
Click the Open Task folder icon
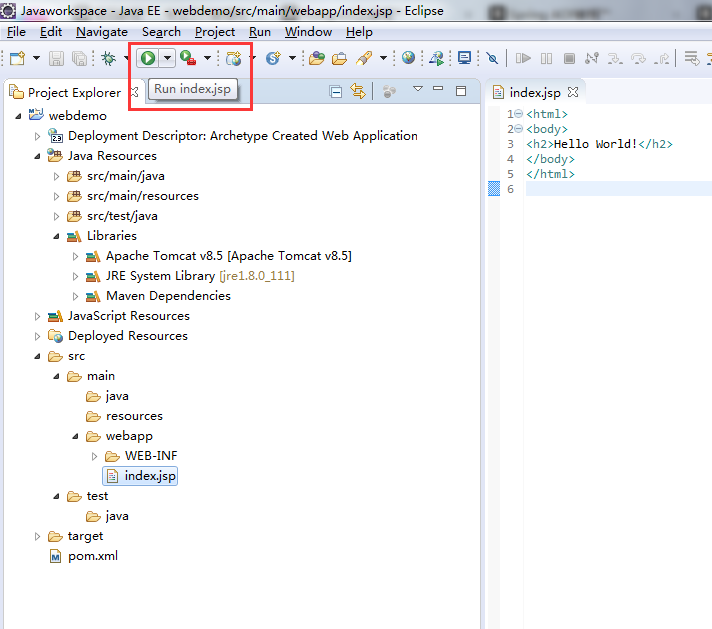[339, 59]
